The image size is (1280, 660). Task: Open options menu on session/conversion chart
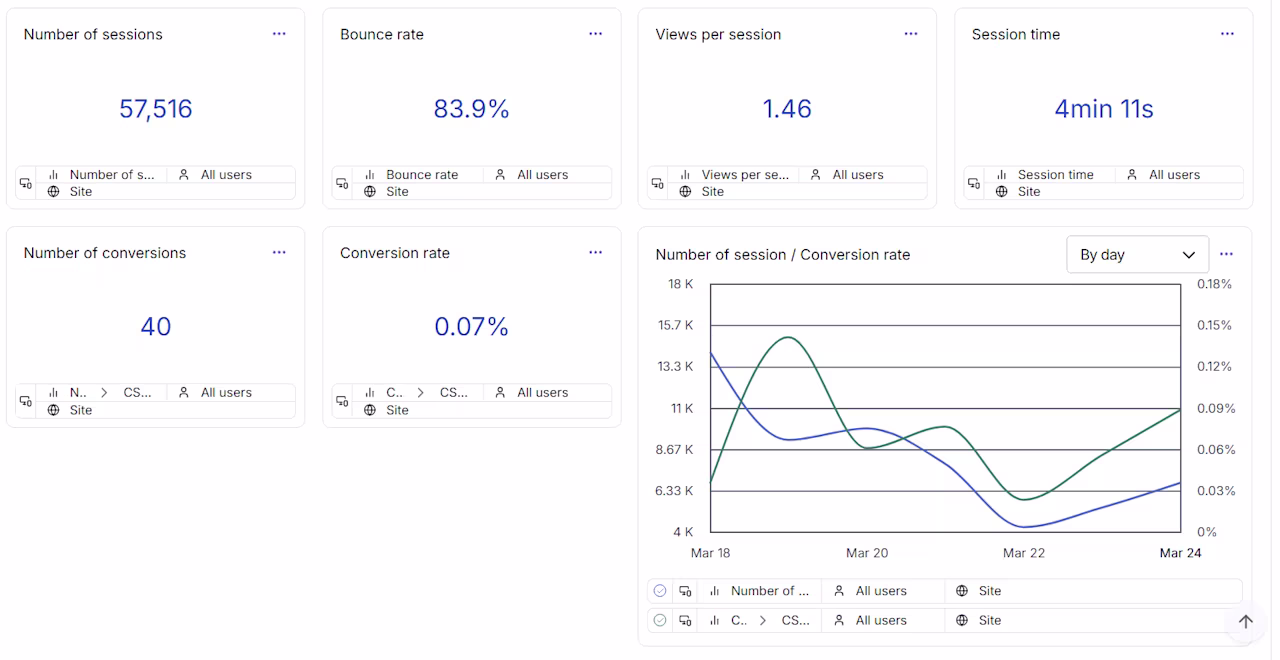[1227, 254]
